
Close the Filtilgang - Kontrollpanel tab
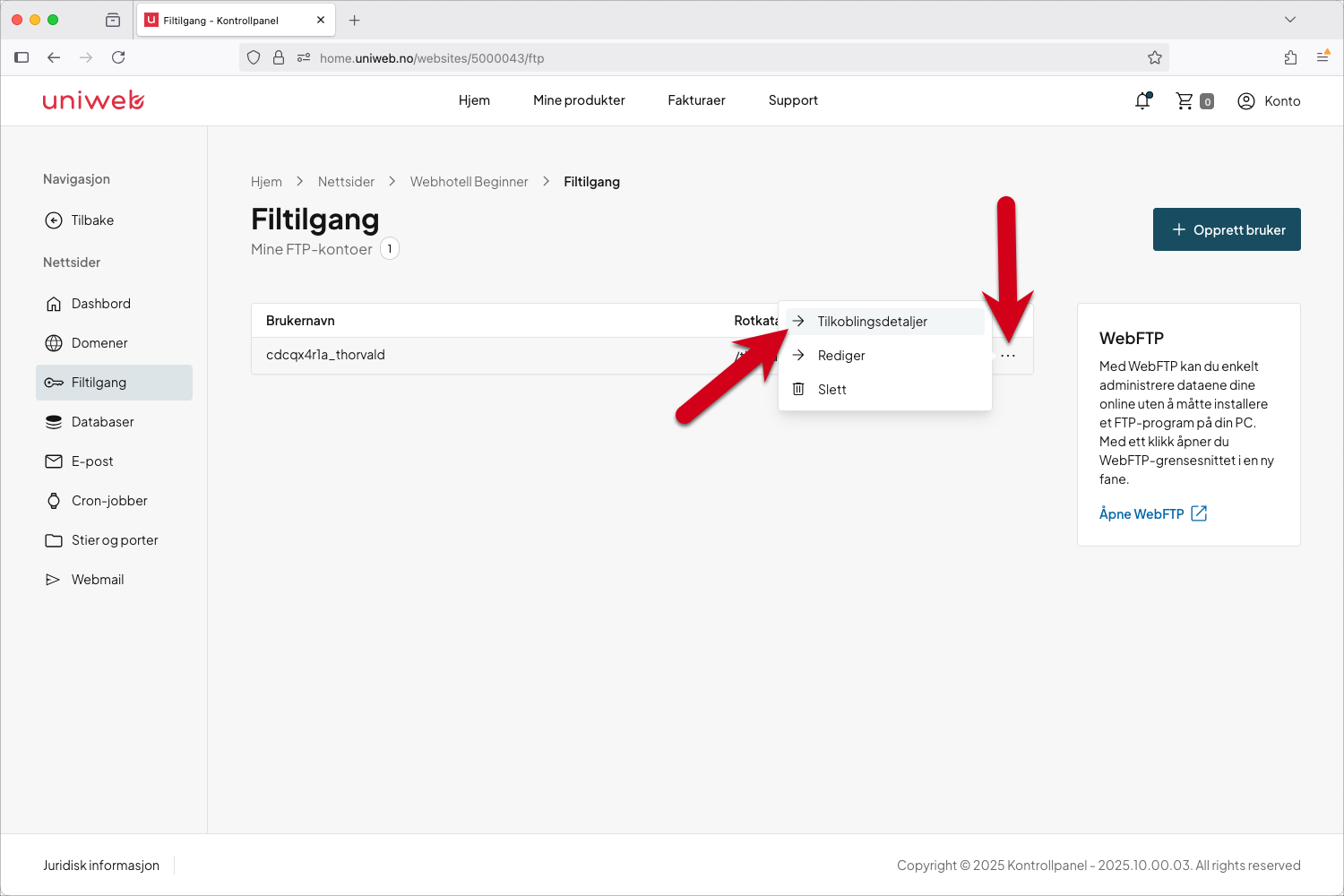tap(321, 20)
